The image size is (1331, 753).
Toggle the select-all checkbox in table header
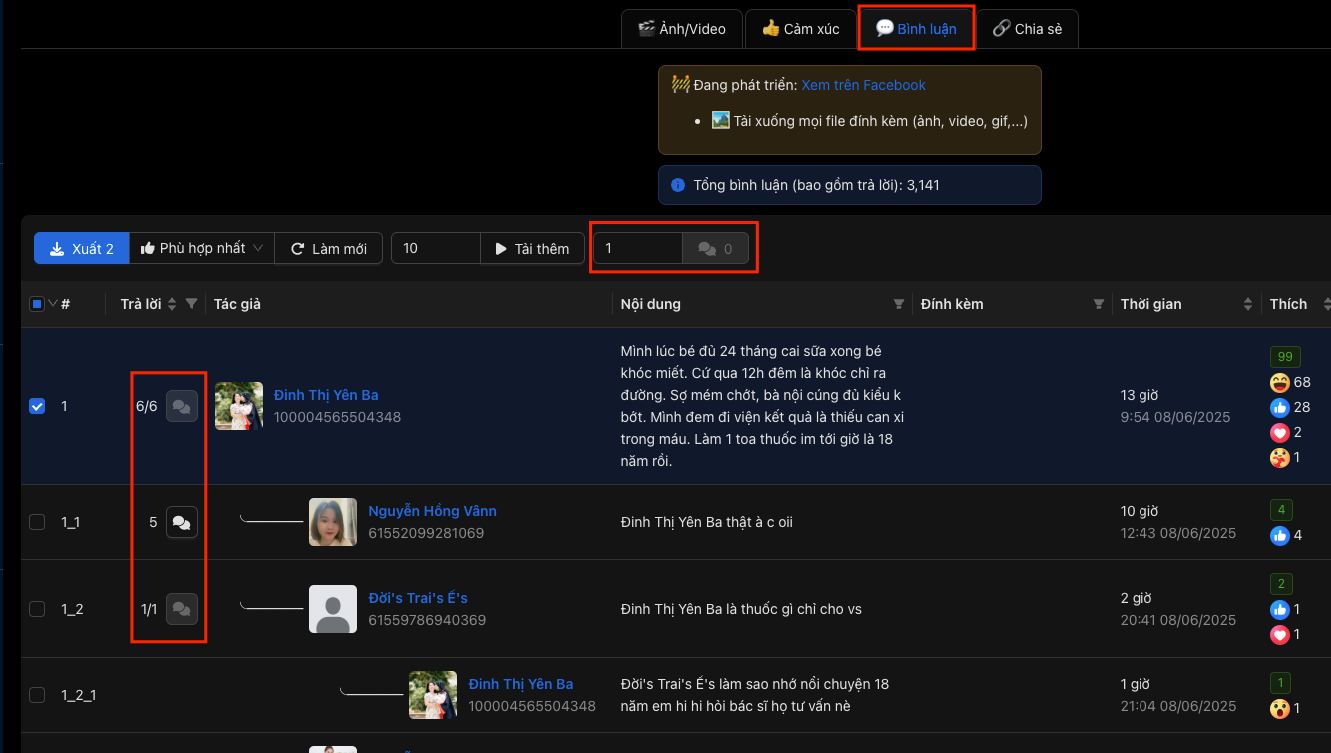tap(37, 304)
